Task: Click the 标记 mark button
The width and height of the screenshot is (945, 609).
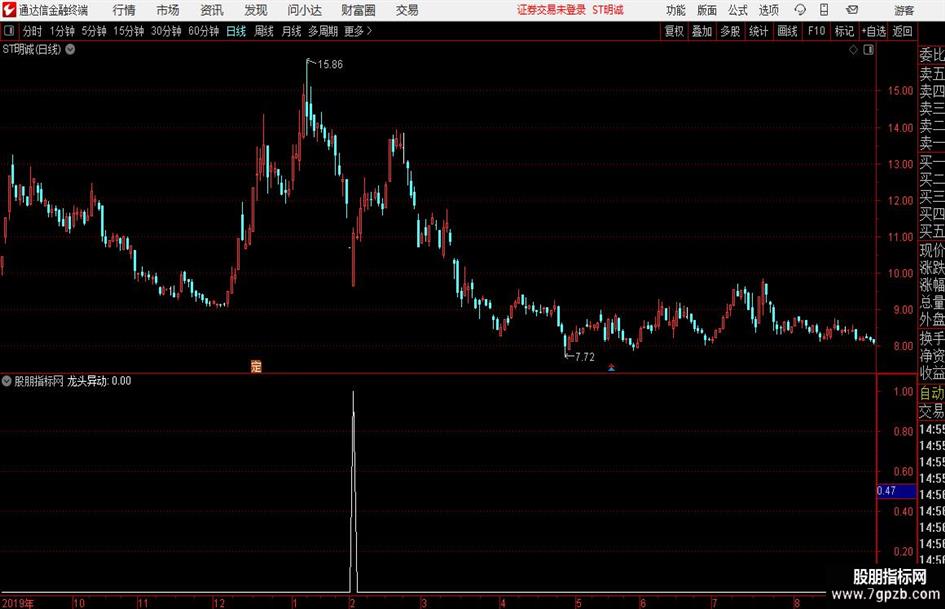Action: pyautogui.click(x=844, y=31)
